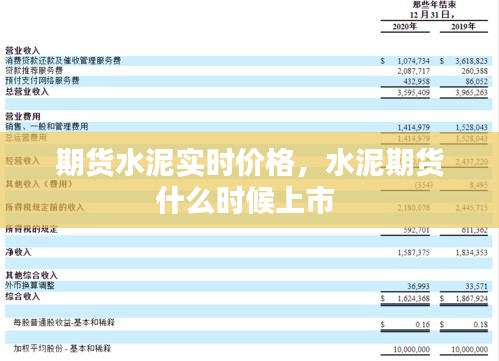Viewport: 499px width, 361px height.
Task: Click the 外币换算调整 row label
Action: click(30, 285)
